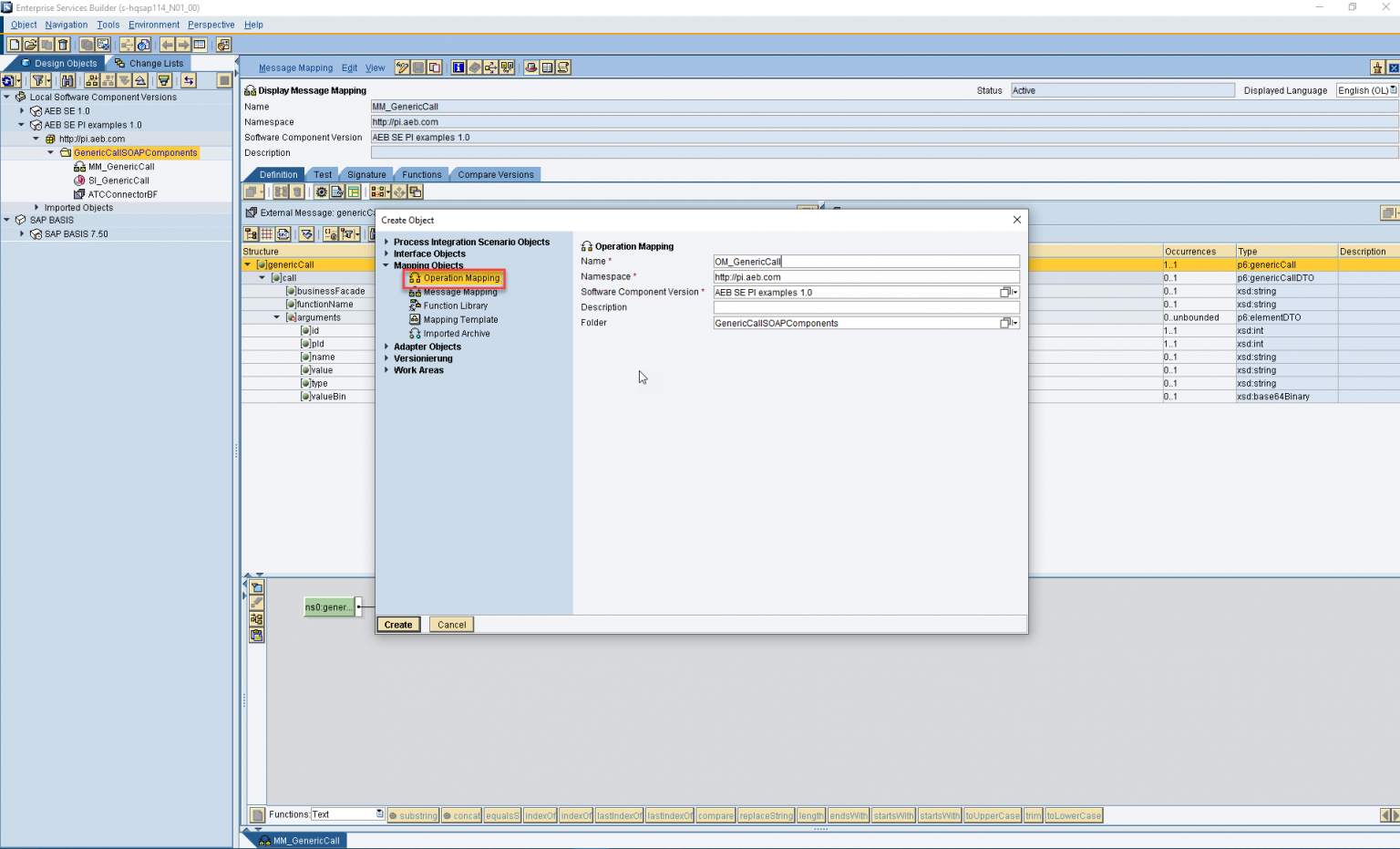Open the filter icon above the Design Objects tree
The image size is (1400, 849).
pyautogui.click(x=39, y=80)
